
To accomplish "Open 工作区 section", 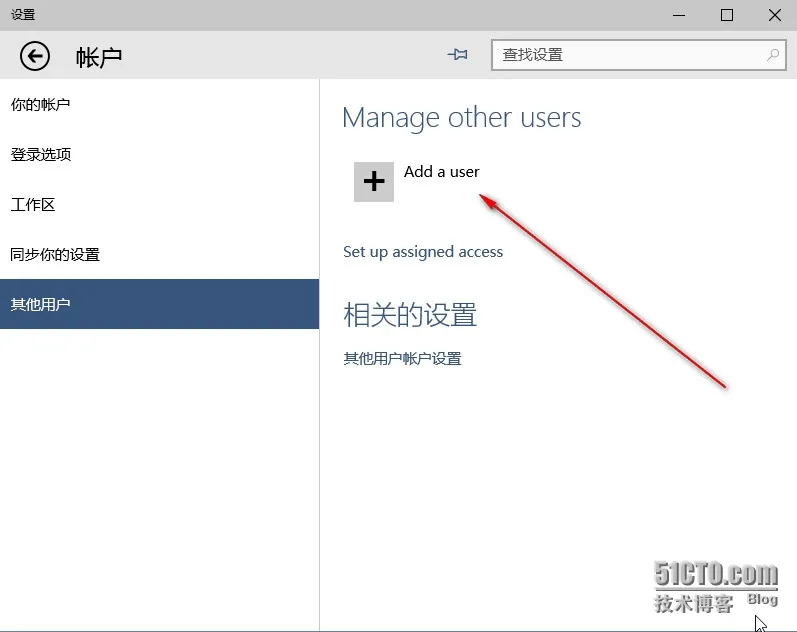I will coord(159,204).
